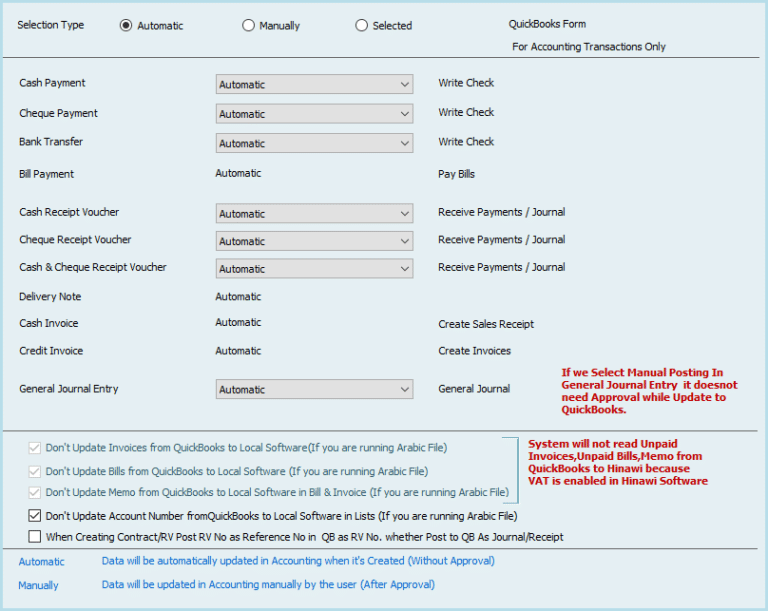Click the Cash Invoice label
This screenshot has width=768, height=611.
48,323
